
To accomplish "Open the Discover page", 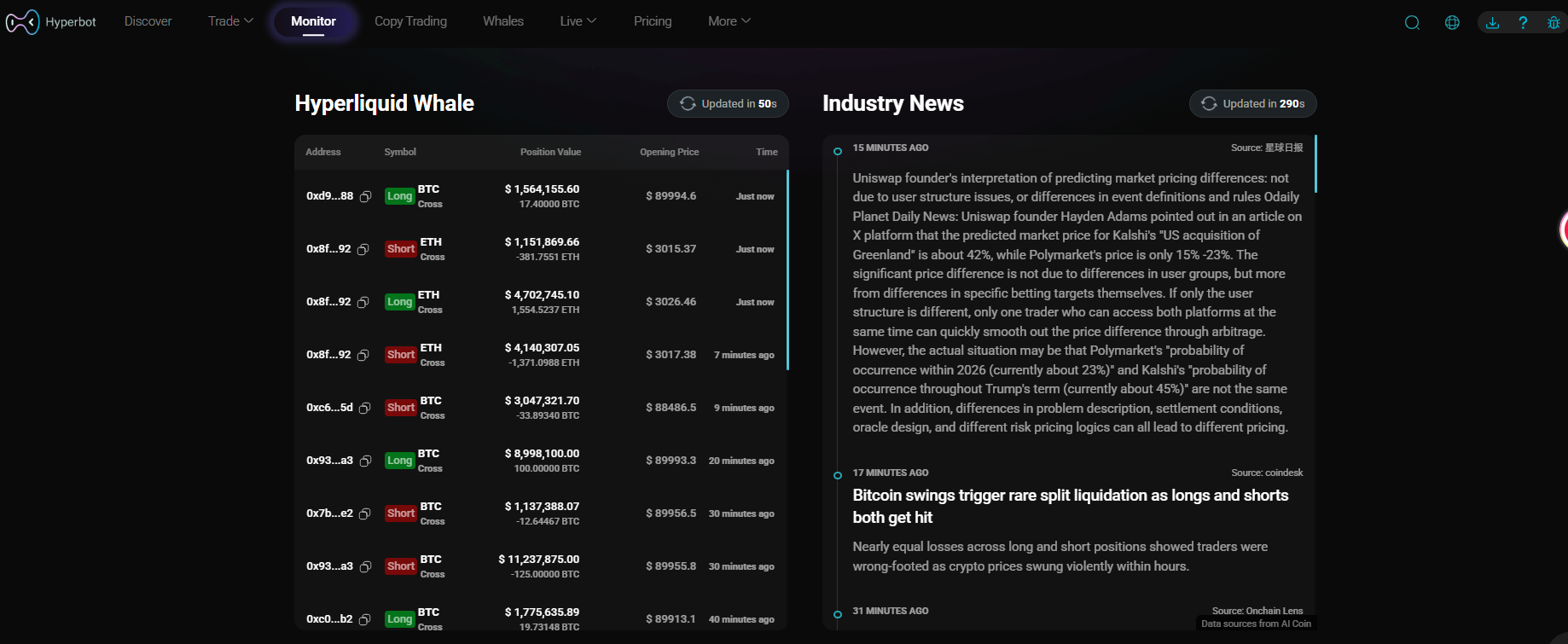I will tap(148, 21).
